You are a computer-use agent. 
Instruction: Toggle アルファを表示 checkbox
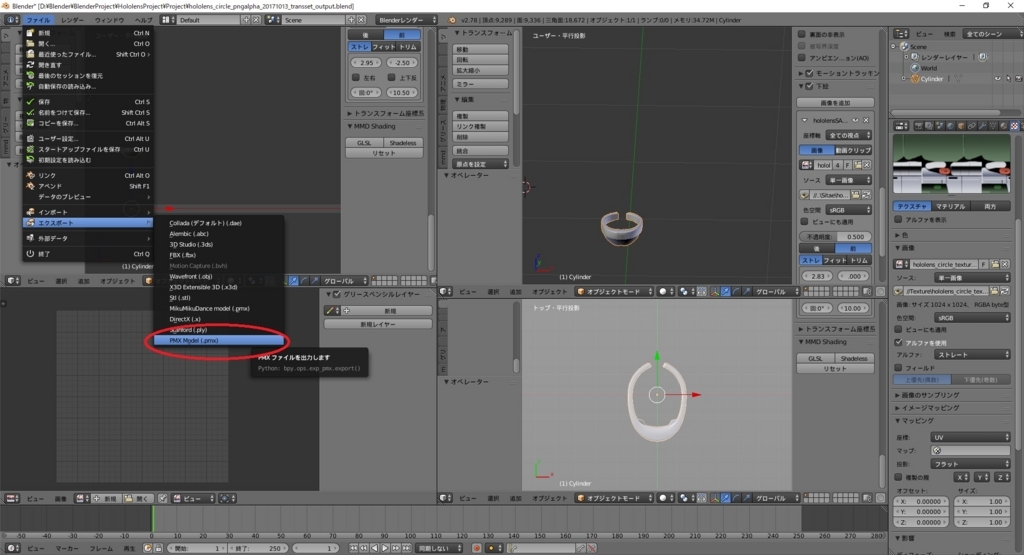[899, 220]
